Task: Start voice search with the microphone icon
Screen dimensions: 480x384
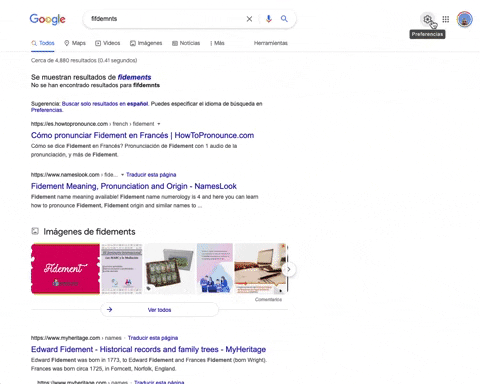Action: click(269, 19)
